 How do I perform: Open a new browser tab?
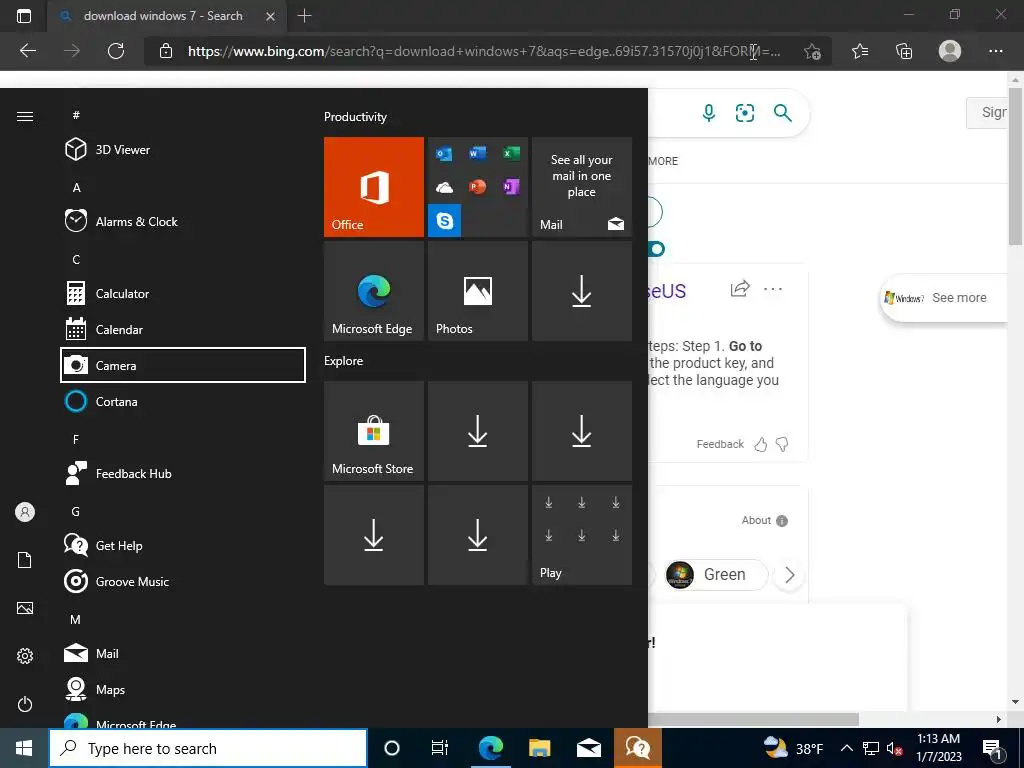(x=304, y=16)
